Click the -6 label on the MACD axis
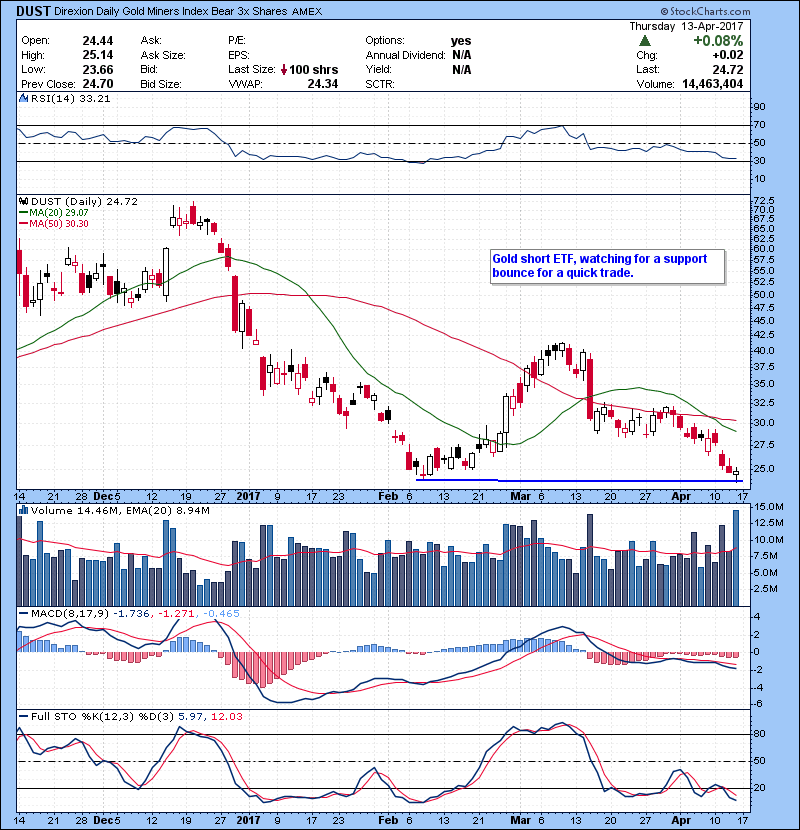This screenshot has width=800, height=830. tap(758, 703)
